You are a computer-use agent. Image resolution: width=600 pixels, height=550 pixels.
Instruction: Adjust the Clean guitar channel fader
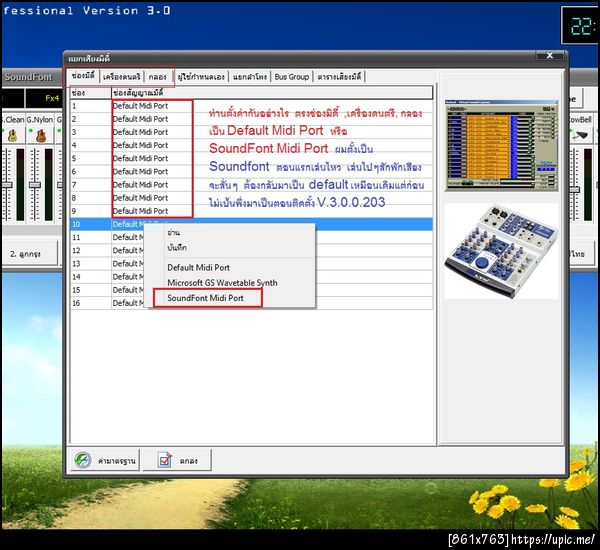(7, 185)
